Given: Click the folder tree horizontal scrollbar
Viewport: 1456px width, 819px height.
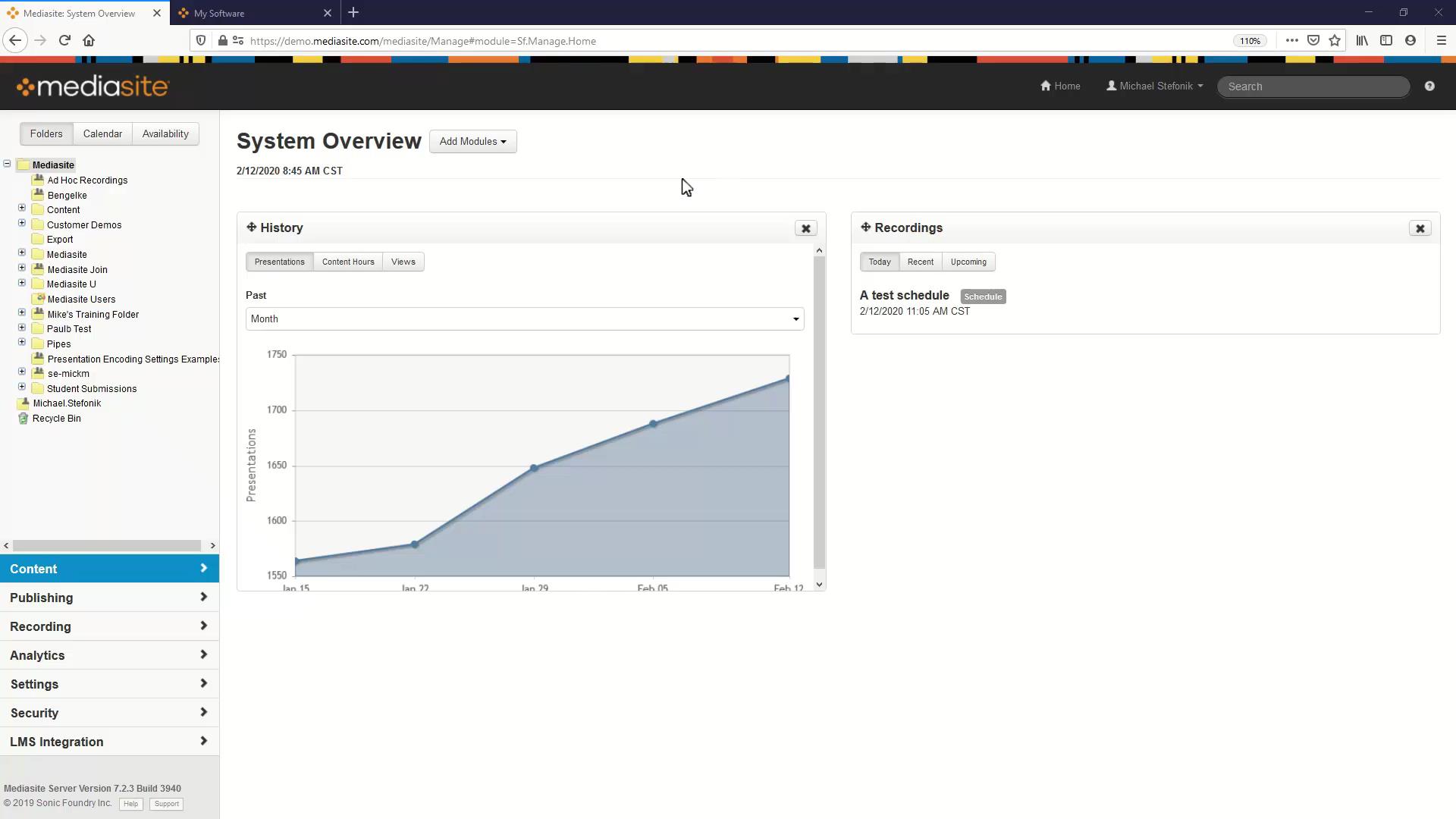Looking at the screenshot, I should 106,546.
